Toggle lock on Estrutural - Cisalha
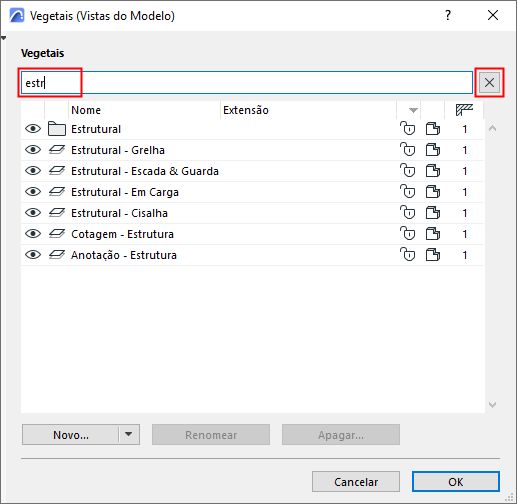The height and width of the screenshot is (504, 517). click(x=407, y=213)
